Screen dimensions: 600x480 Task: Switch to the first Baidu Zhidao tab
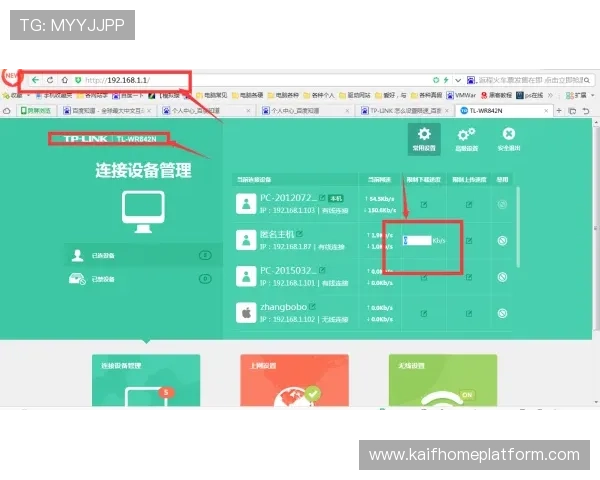point(107,111)
